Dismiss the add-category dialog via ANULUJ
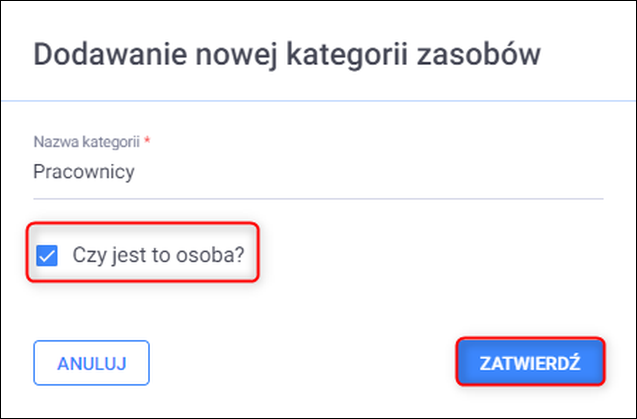This screenshot has width=637, height=419. point(91,363)
